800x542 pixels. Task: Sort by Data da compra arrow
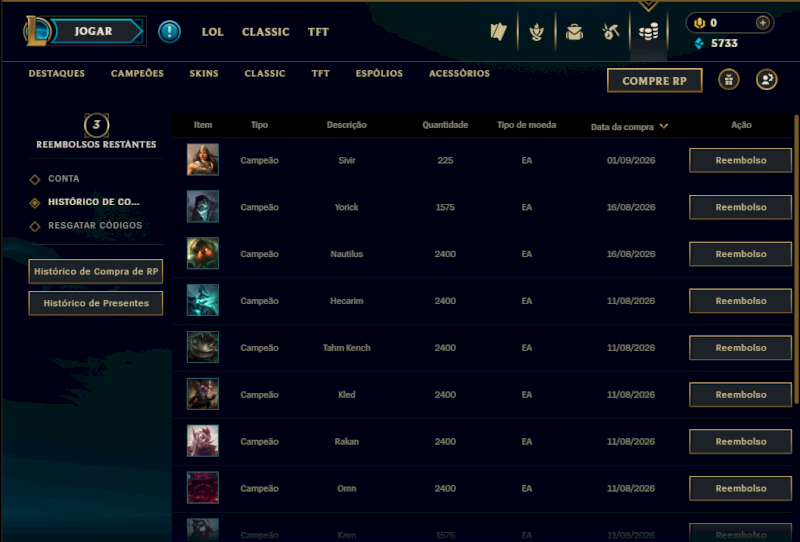pos(663,126)
